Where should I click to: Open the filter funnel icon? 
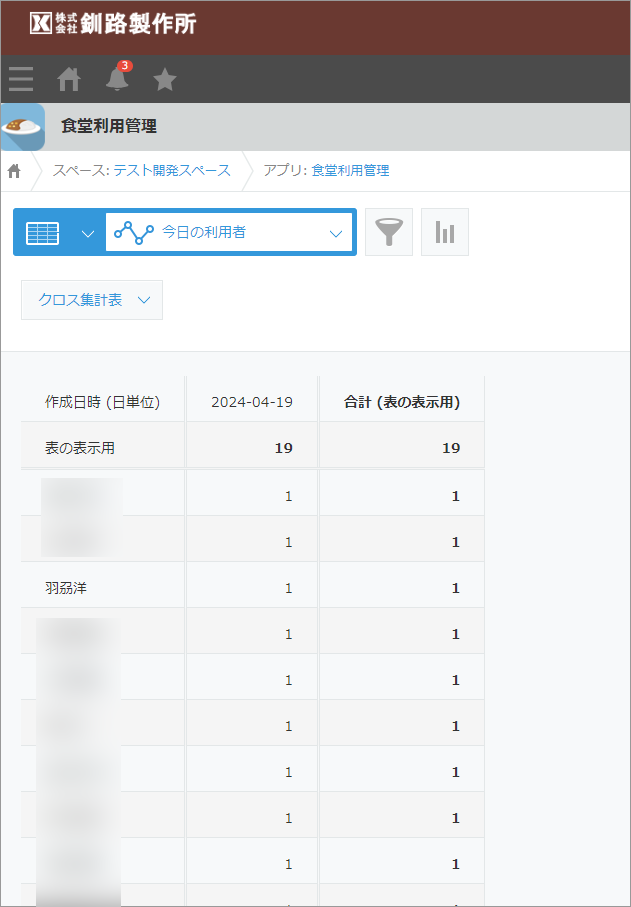coord(388,233)
